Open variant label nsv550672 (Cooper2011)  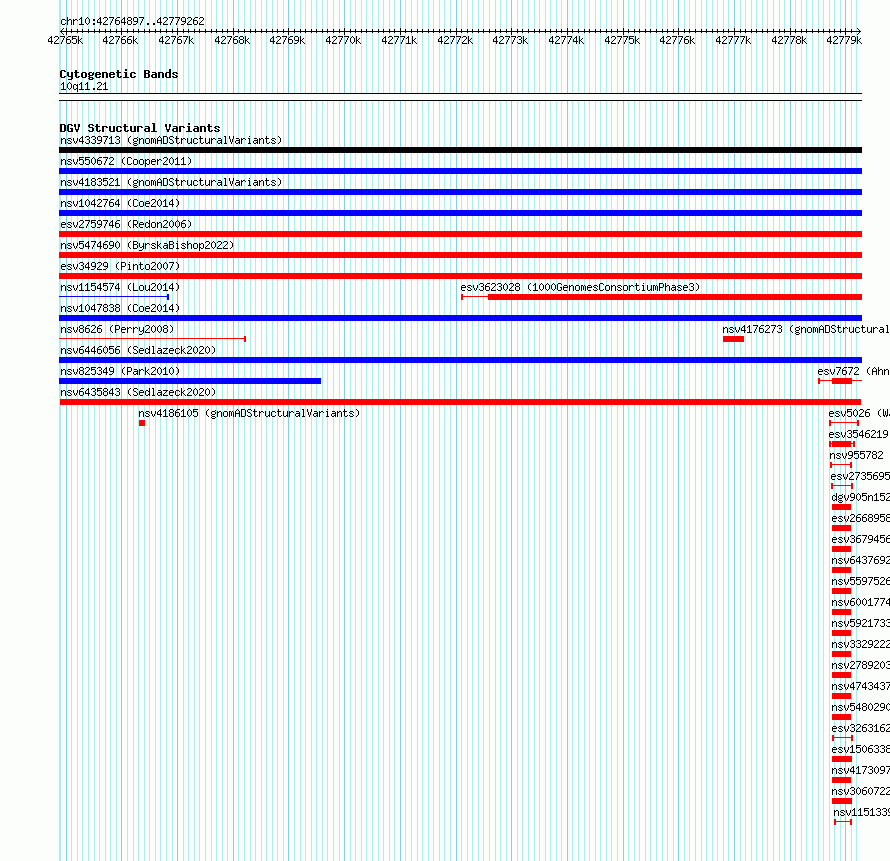tap(126, 161)
